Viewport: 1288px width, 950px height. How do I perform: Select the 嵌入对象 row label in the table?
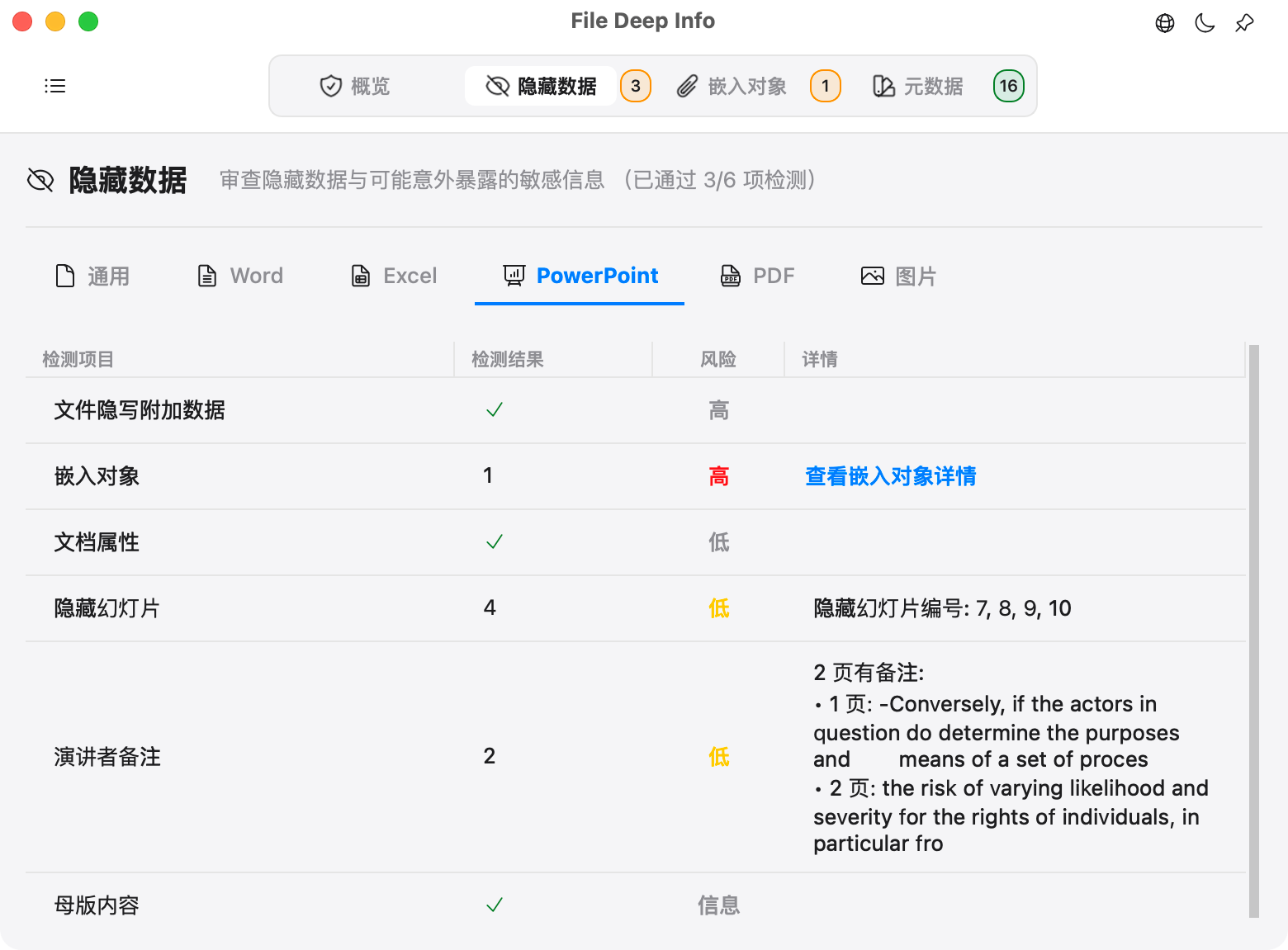(97, 476)
